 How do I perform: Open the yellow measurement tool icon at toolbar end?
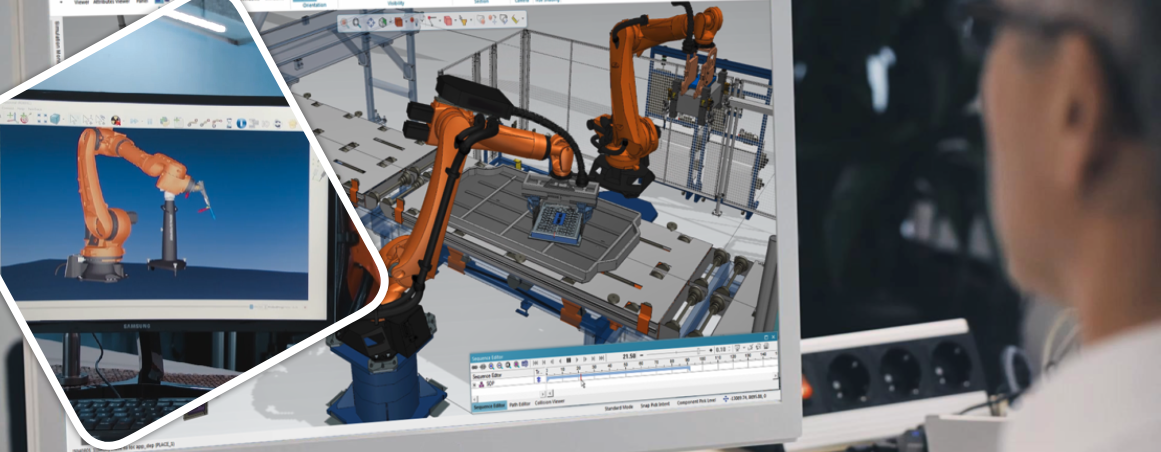pos(515,19)
